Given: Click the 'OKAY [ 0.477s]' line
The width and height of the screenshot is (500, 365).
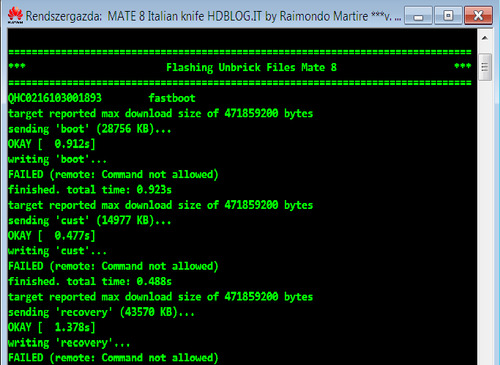Looking at the screenshot, I should 52,236.
